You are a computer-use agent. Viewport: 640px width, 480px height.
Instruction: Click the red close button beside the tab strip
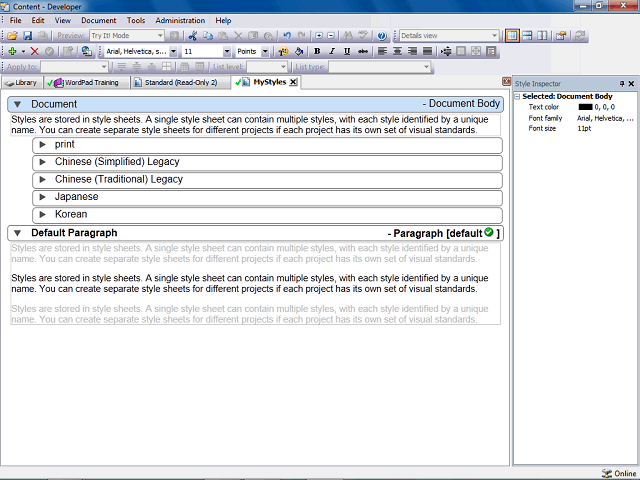(506, 82)
